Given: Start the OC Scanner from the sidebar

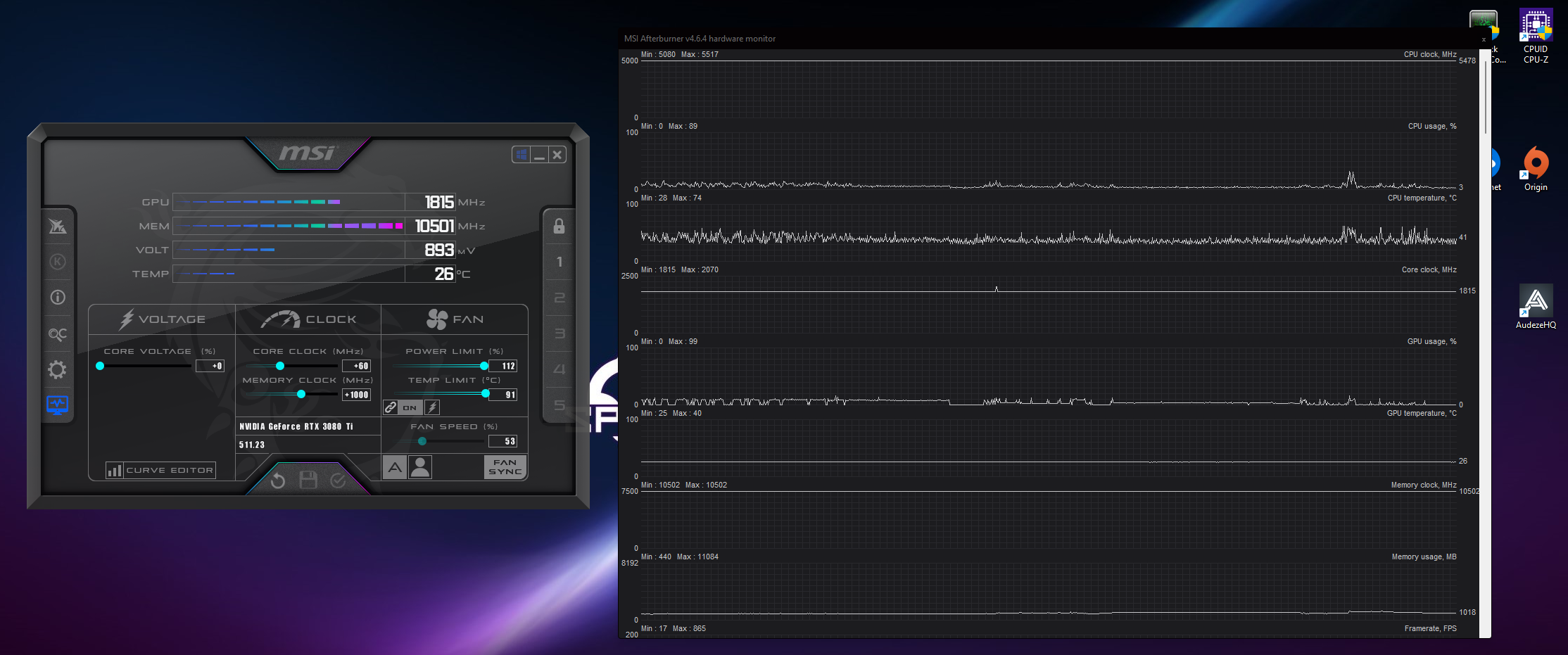Looking at the screenshot, I should pyautogui.click(x=58, y=333).
